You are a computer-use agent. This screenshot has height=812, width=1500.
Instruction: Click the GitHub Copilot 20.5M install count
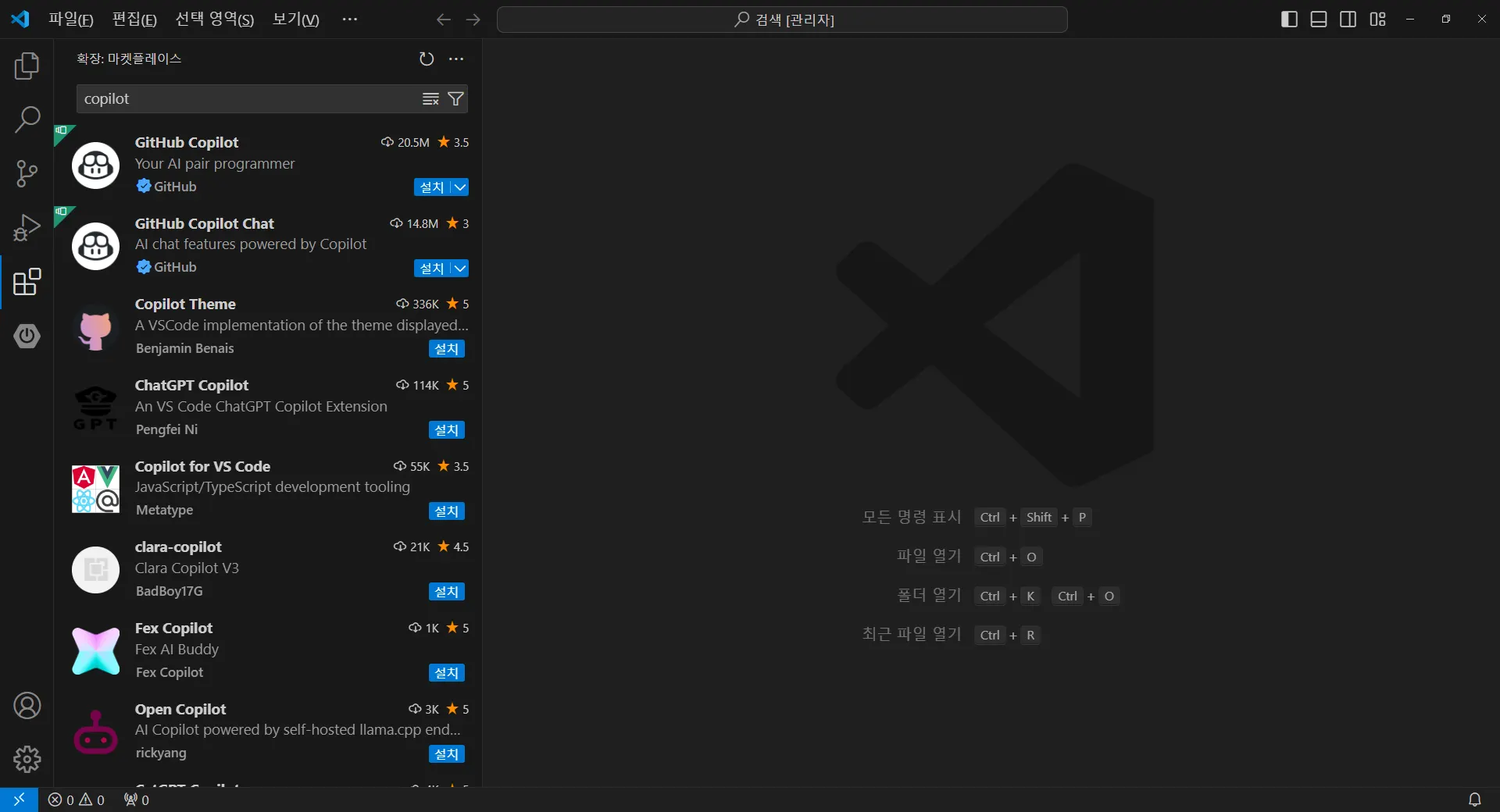click(405, 142)
